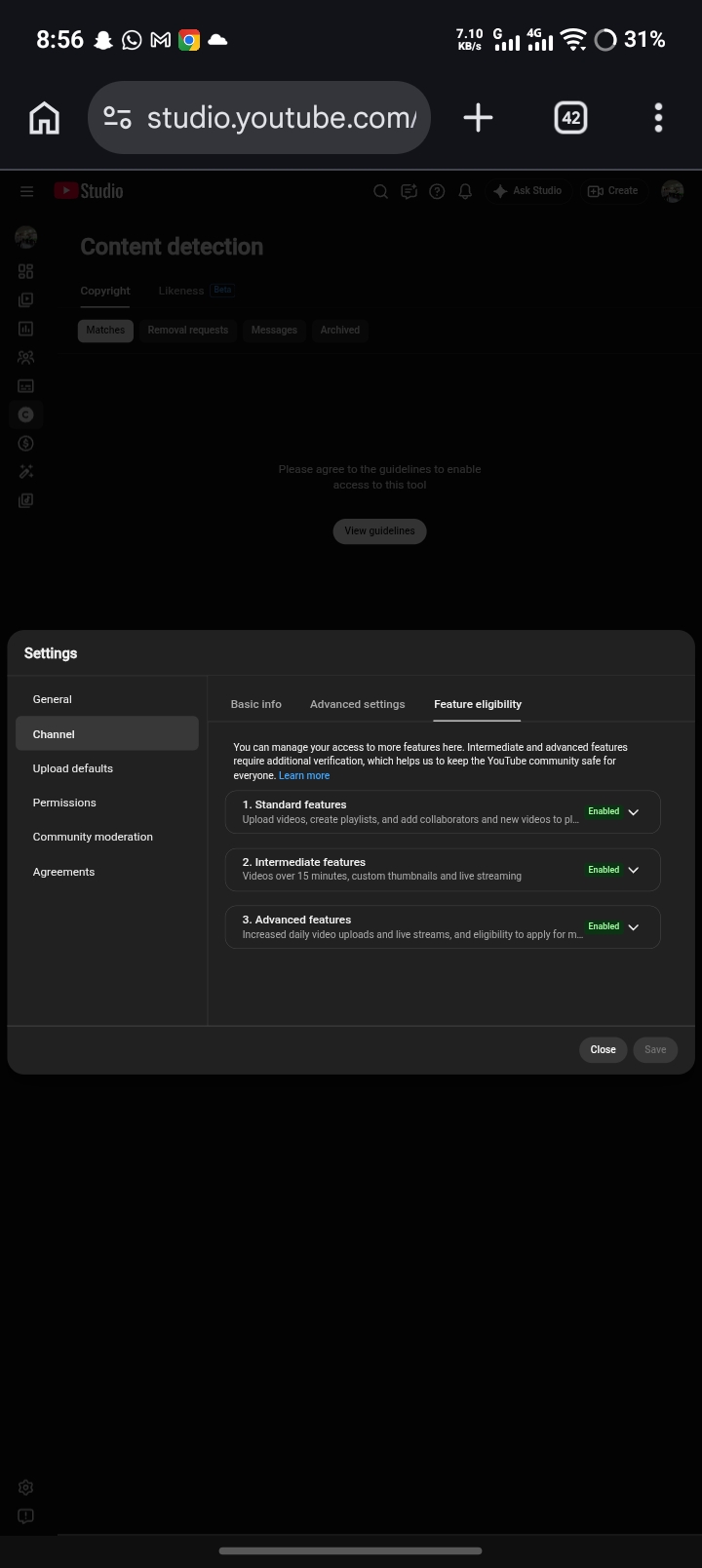Expand the Standard features chevron
Screen dimensions: 702x1568
pos(634,812)
